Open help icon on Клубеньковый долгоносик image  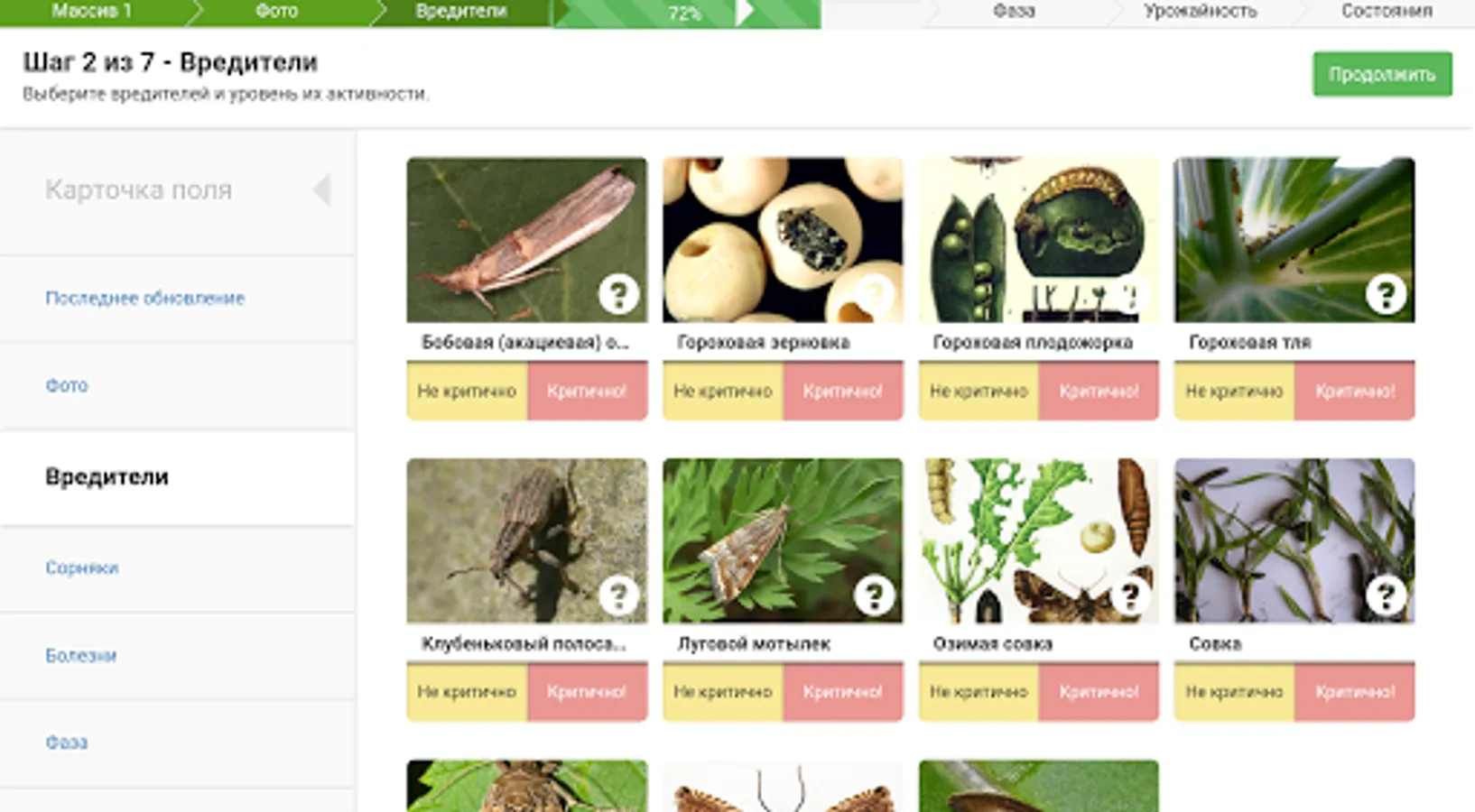pyautogui.click(x=618, y=595)
